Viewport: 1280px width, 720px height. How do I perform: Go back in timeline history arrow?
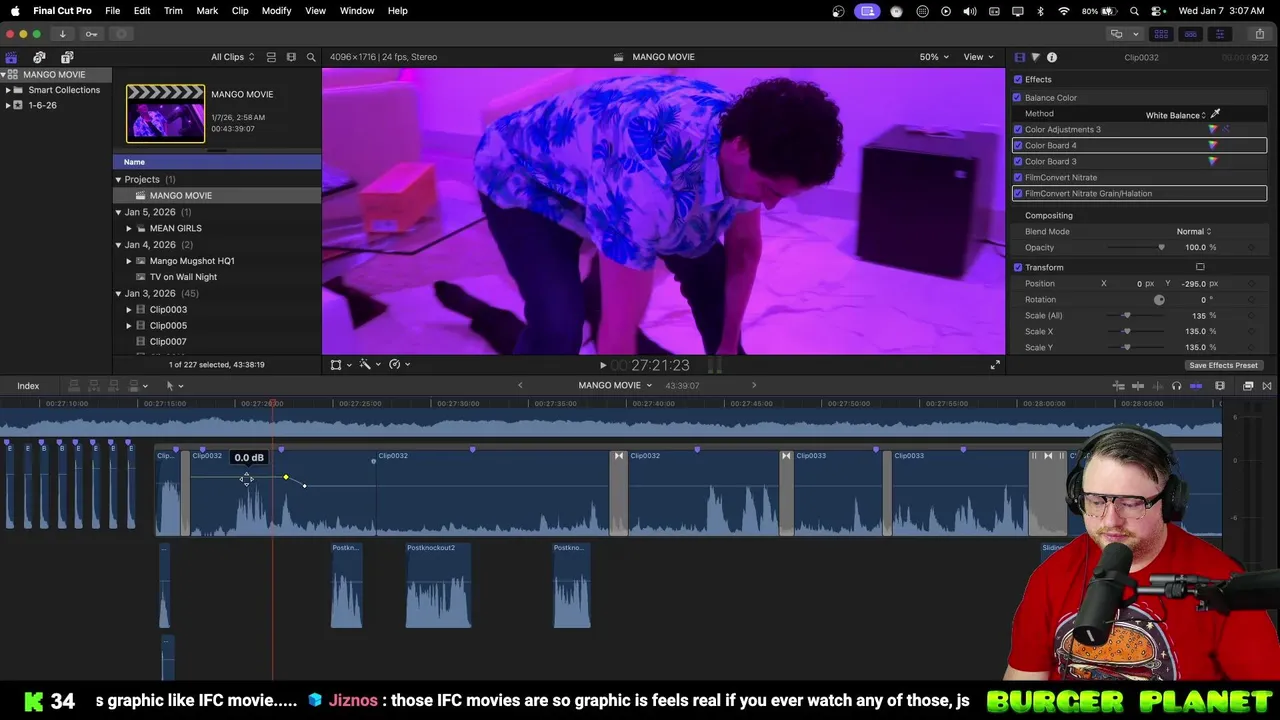[520, 385]
